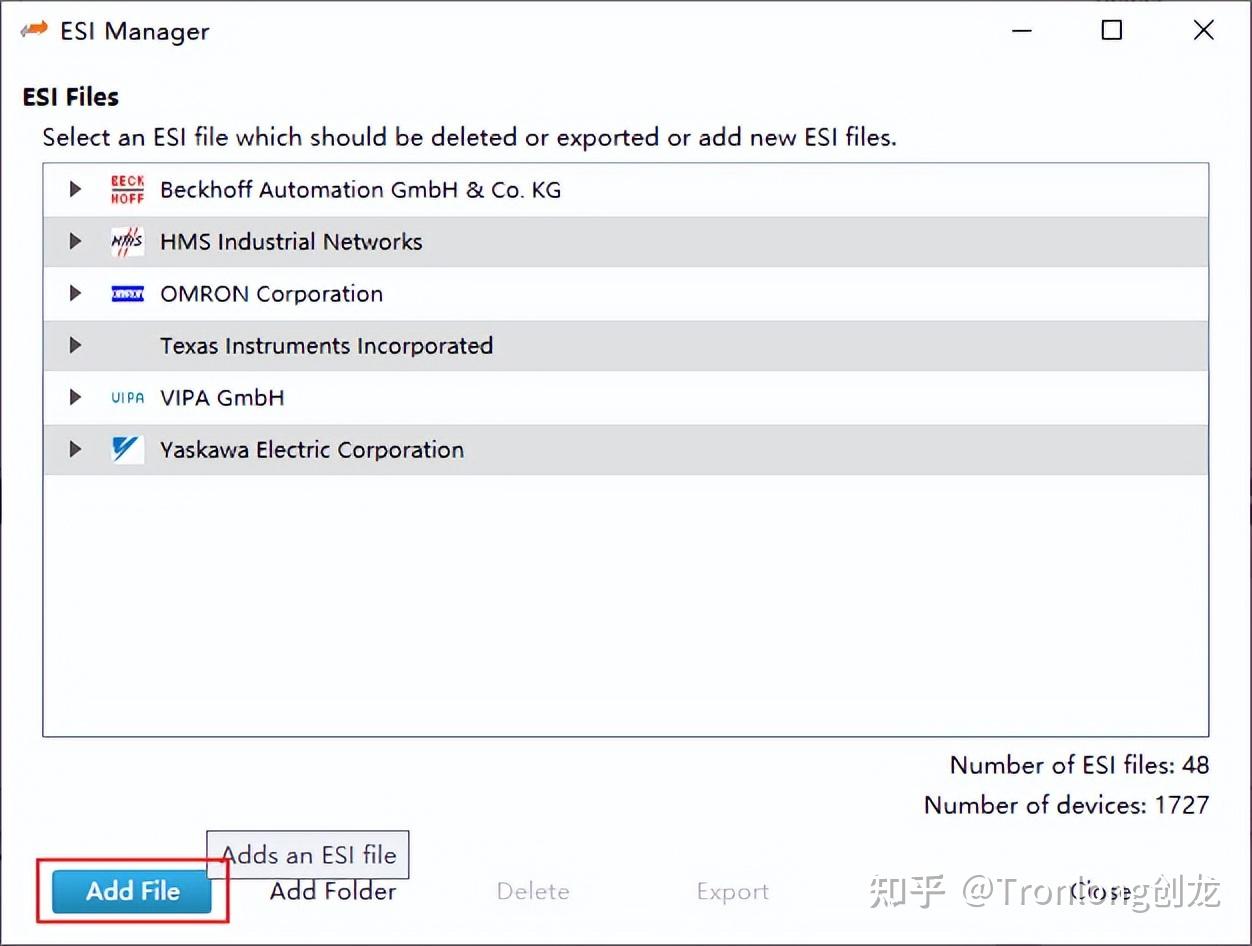
Task: Click the VIPA GmbH logo icon
Action: (x=127, y=397)
